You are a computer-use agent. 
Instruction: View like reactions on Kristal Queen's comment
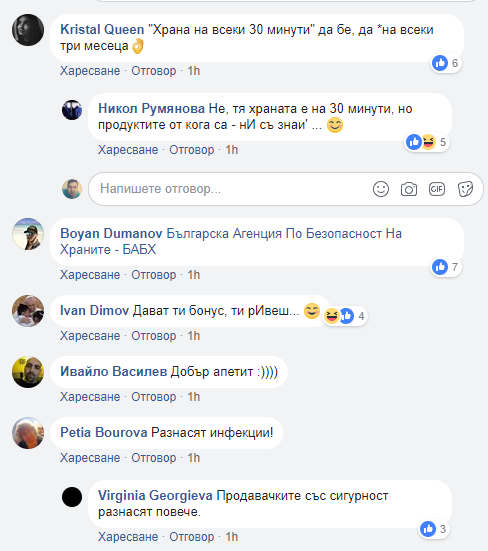tap(446, 63)
